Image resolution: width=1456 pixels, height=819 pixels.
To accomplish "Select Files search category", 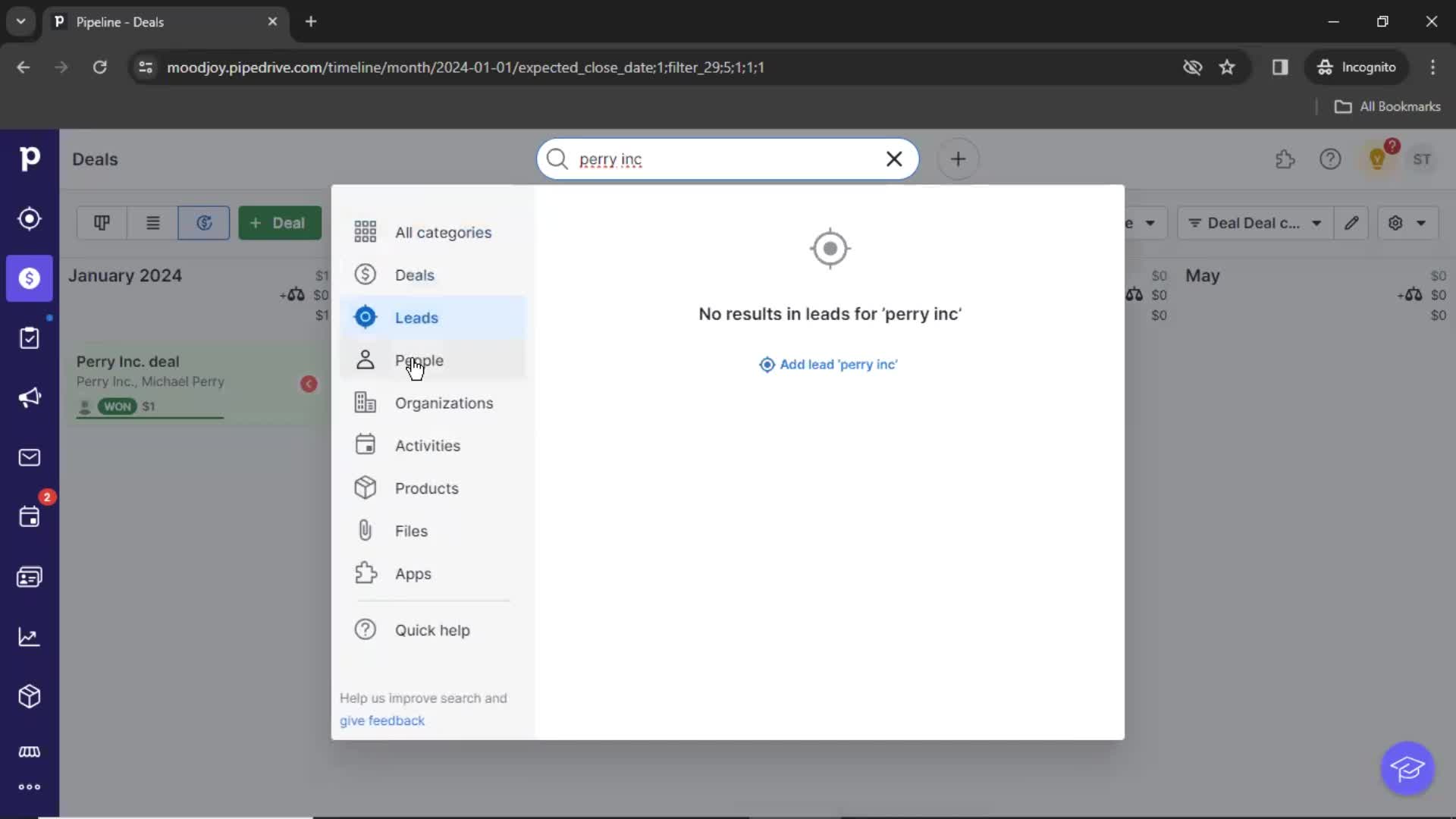I will 432,531.
